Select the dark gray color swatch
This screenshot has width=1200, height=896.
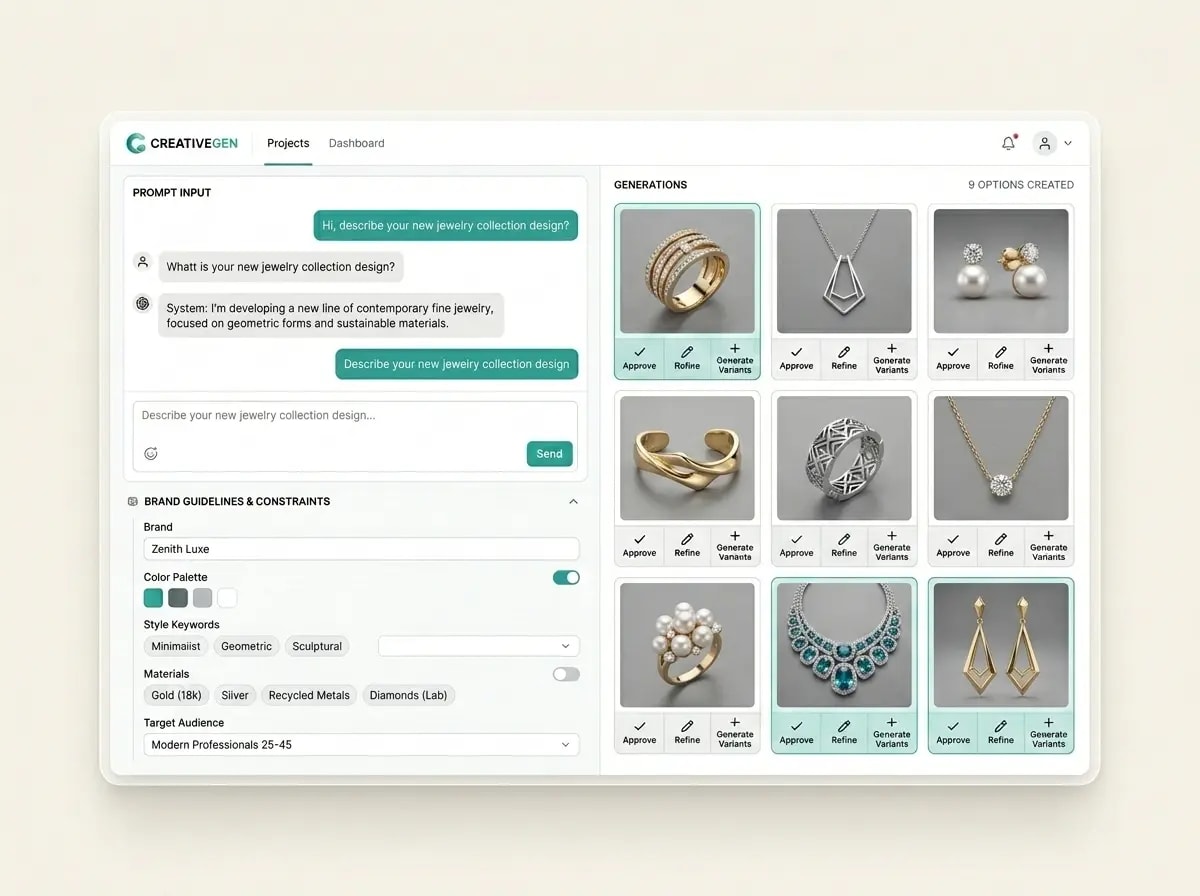(x=178, y=598)
